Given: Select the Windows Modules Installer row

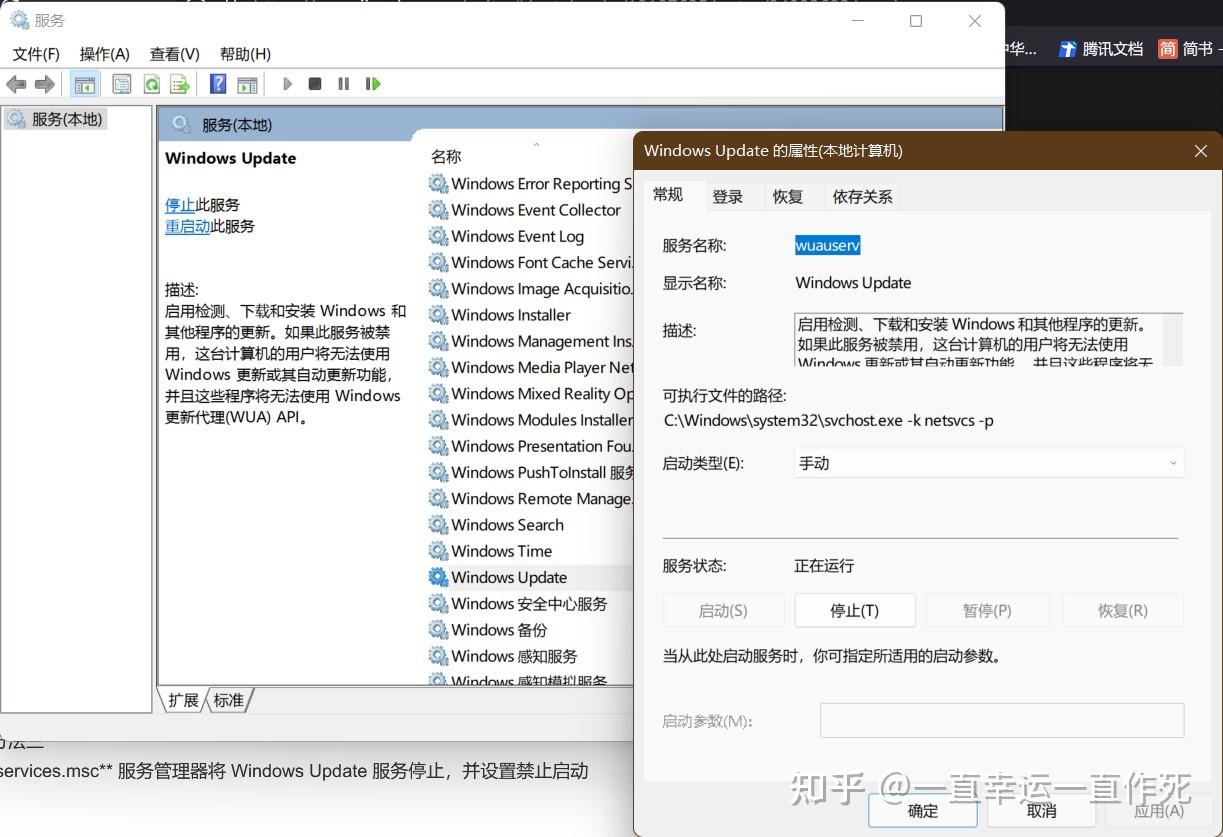Looking at the screenshot, I should [531, 420].
